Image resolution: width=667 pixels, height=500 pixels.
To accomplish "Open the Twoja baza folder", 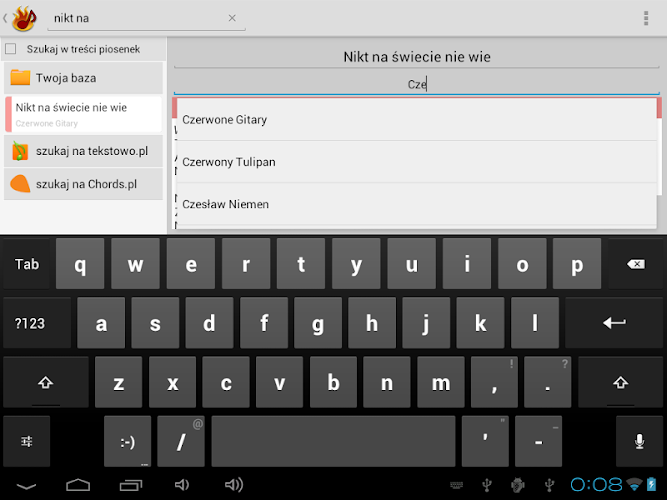I will (83, 78).
